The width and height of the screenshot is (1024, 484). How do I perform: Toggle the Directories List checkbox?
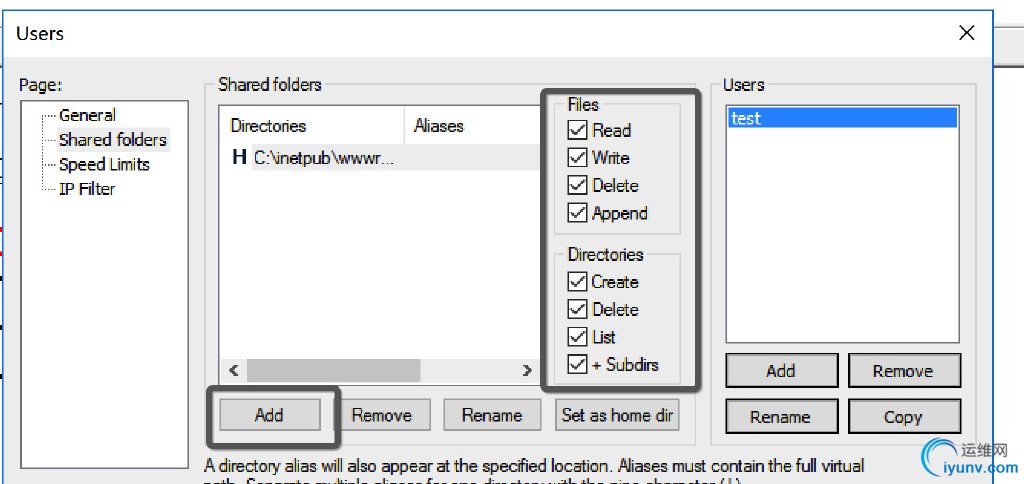(577, 337)
